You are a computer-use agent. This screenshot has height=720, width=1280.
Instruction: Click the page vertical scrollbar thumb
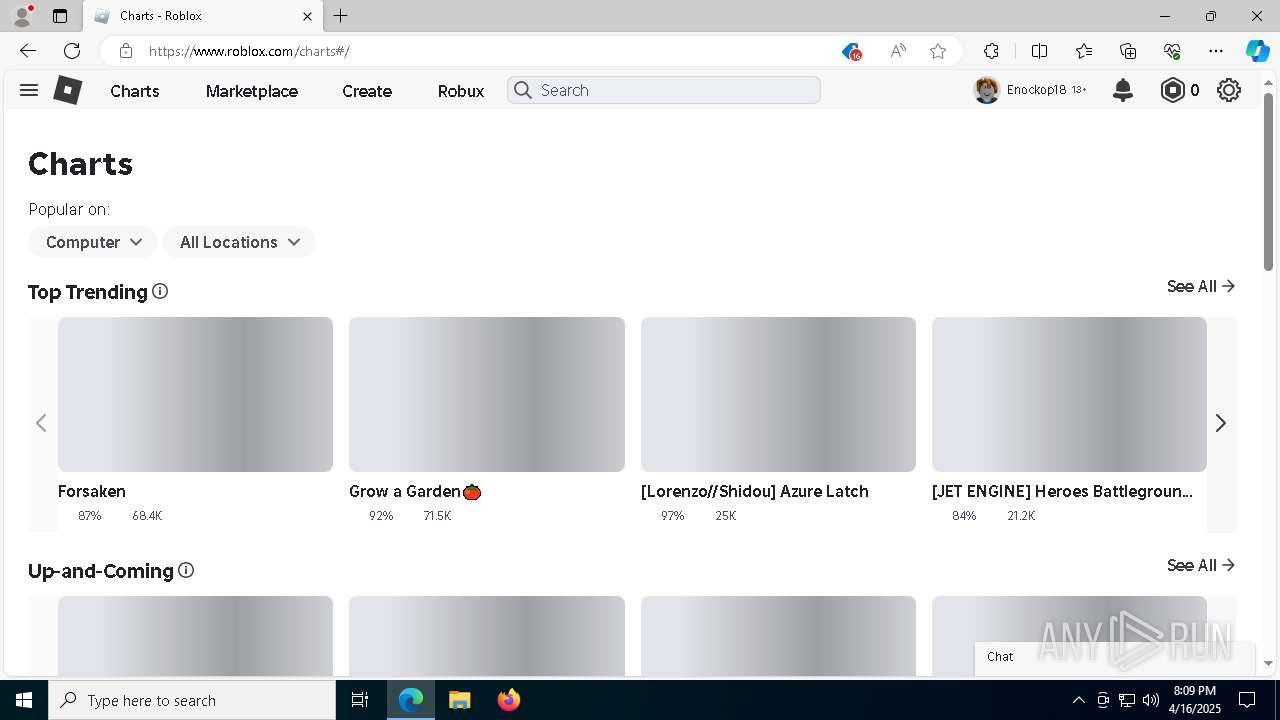pyautogui.click(x=1268, y=182)
